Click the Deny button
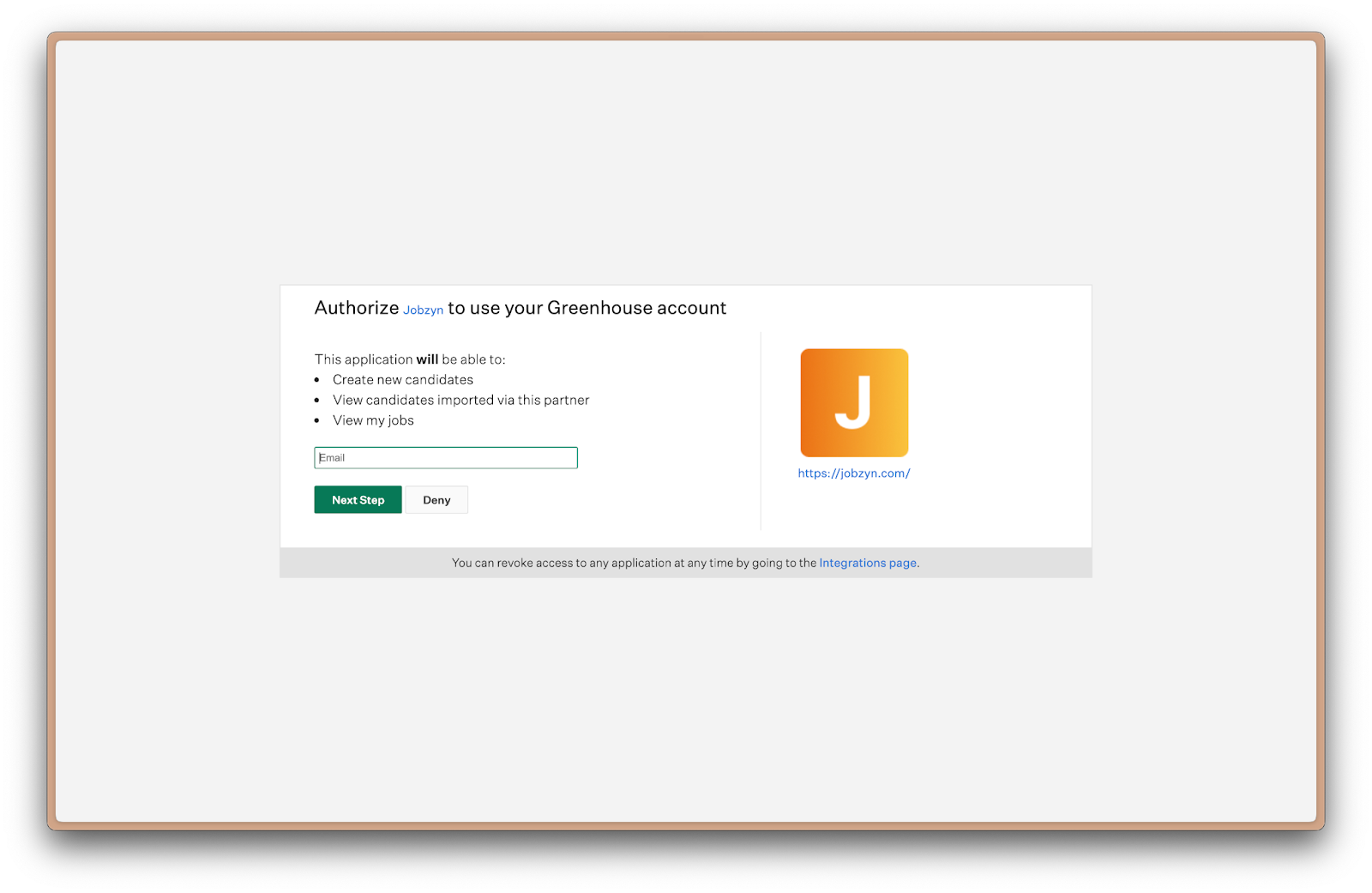 tap(436, 500)
